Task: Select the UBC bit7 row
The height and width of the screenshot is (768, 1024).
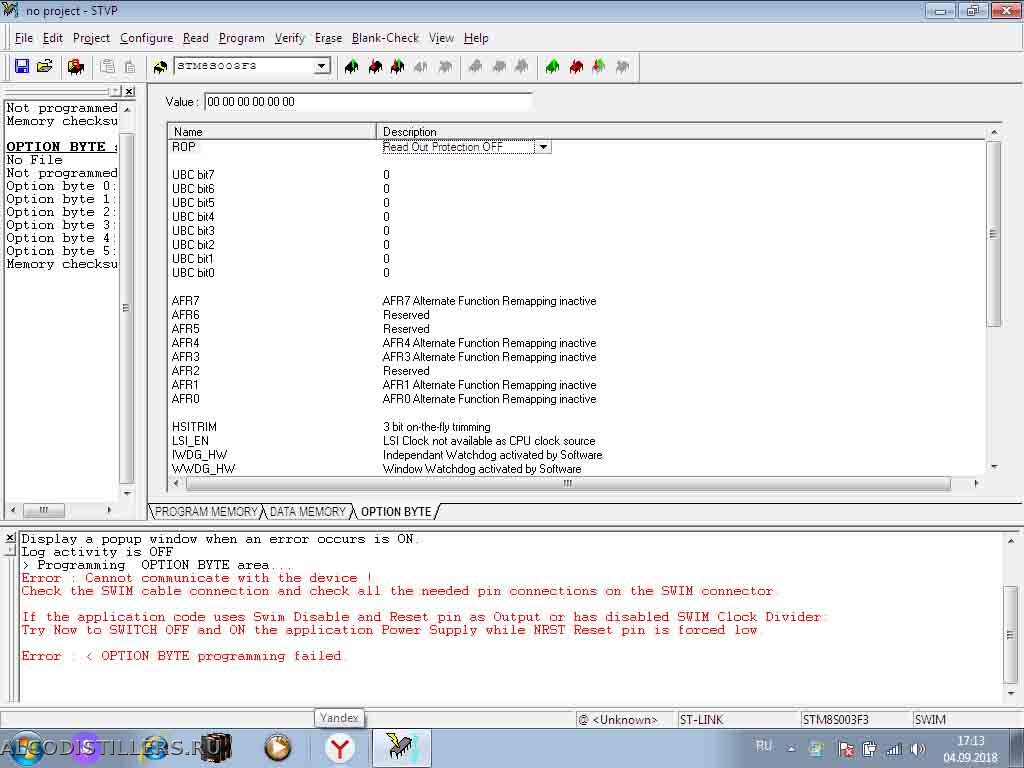Action: tap(577, 174)
